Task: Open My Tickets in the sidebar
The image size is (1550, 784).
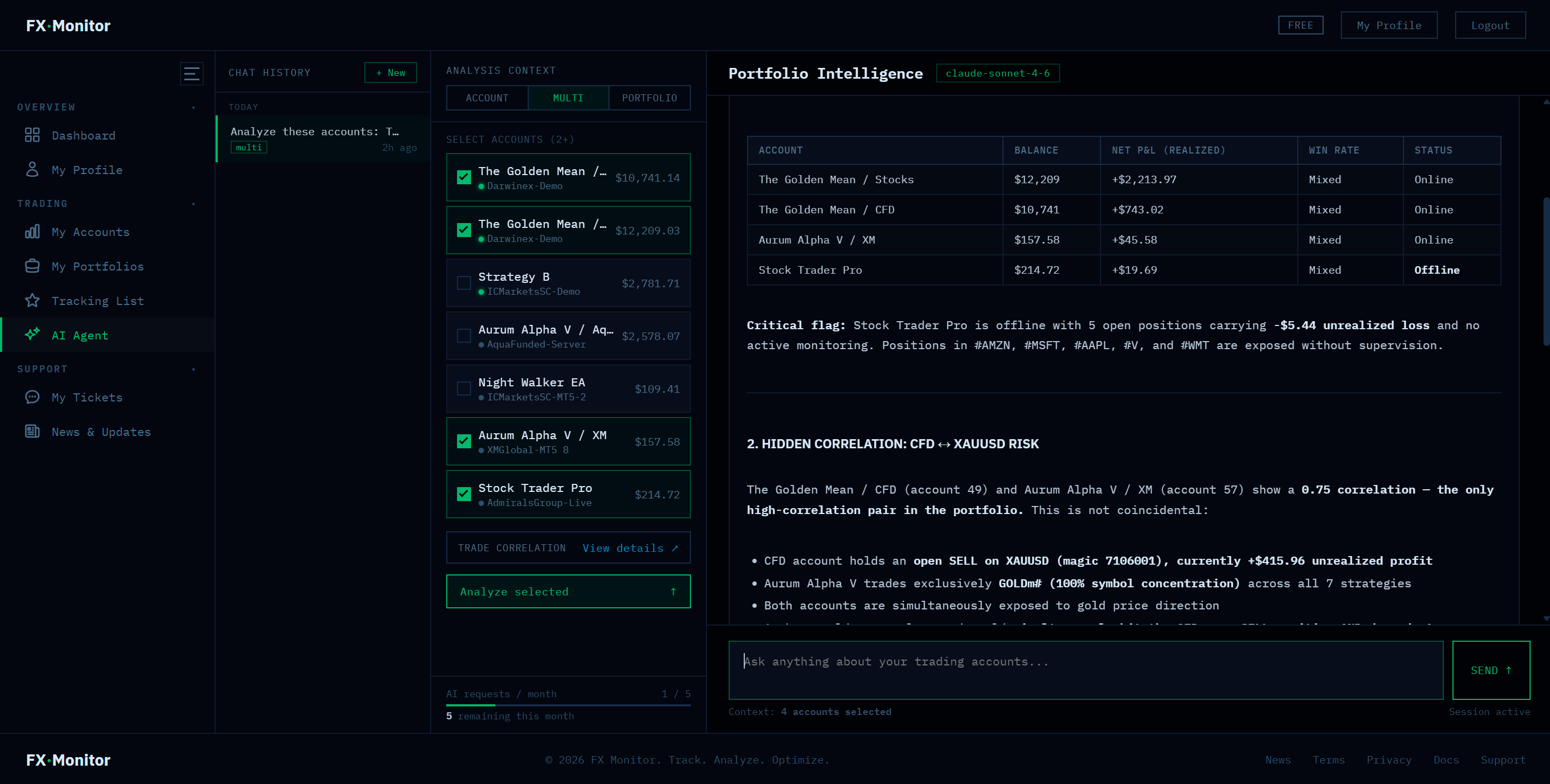Action: pyautogui.click(x=107, y=397)
